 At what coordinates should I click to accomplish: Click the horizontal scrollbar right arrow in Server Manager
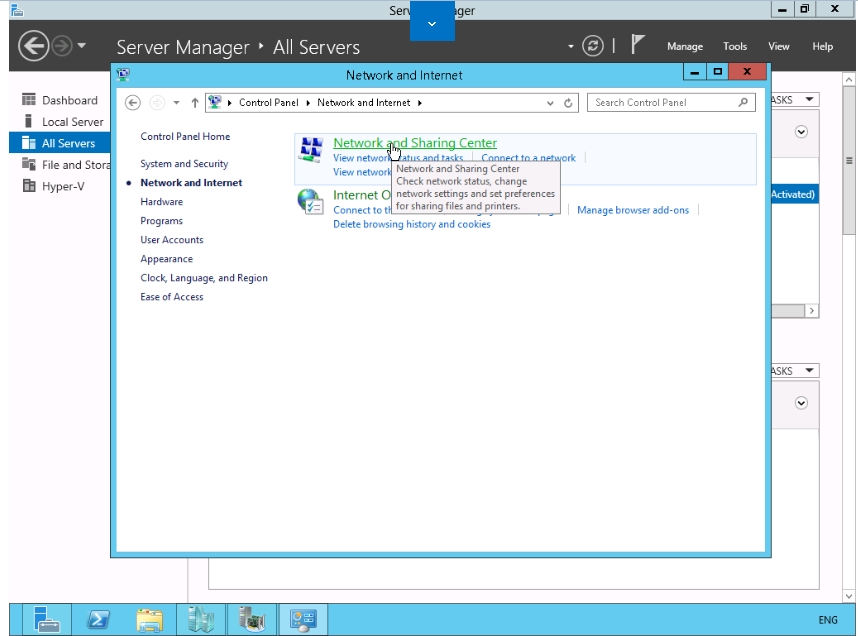(811, 311)
